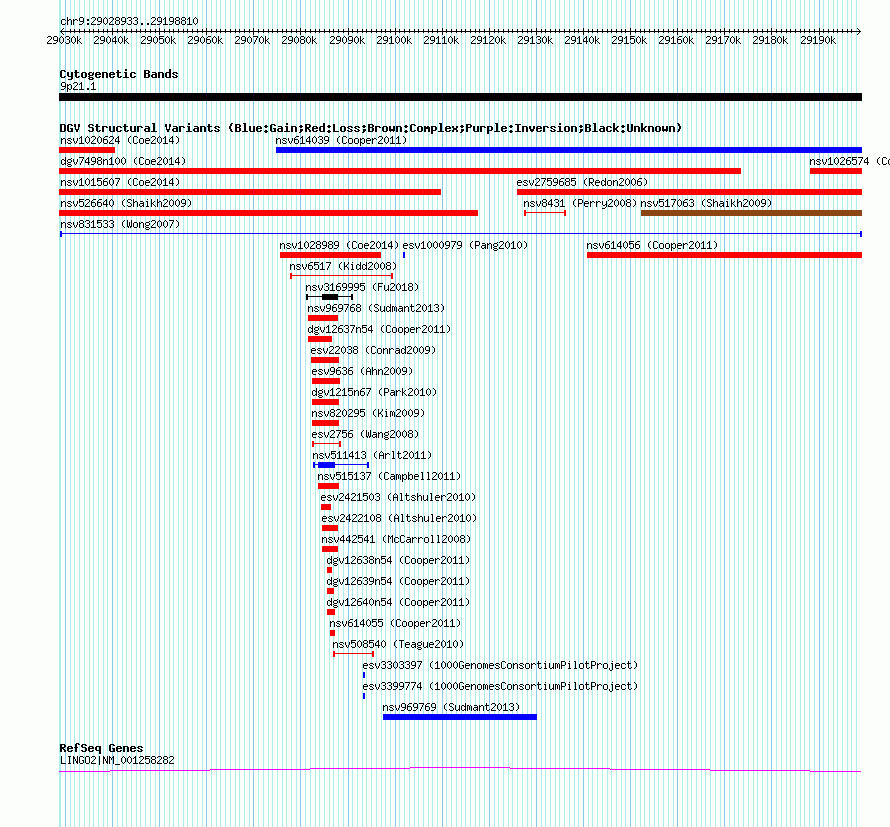The height and width of the screenshot is (827, 890).
Task: Click the chr9:29028933..29198810 coordinate text
Action: tap(129, 21)
